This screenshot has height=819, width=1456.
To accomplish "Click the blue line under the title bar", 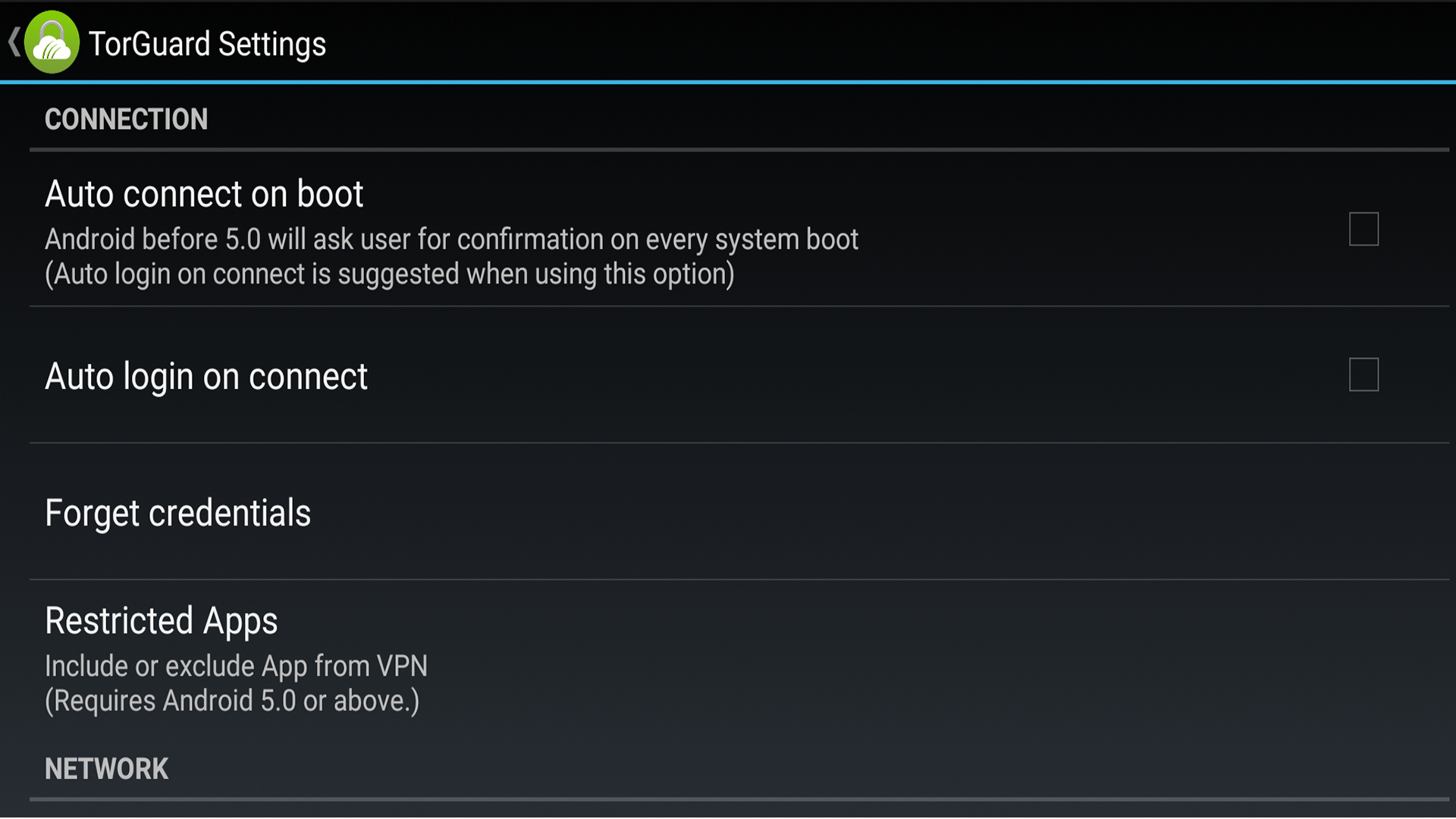I will click(x=728, y=81).
